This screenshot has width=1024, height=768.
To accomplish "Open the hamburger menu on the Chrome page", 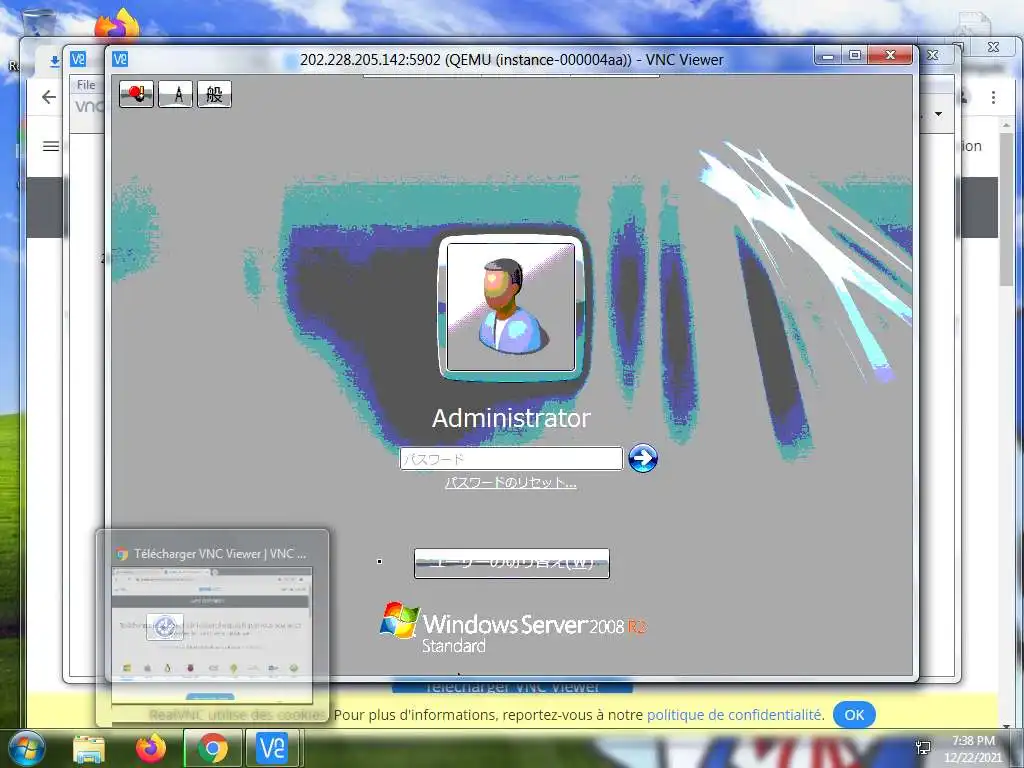I will (x=50, y=146).
